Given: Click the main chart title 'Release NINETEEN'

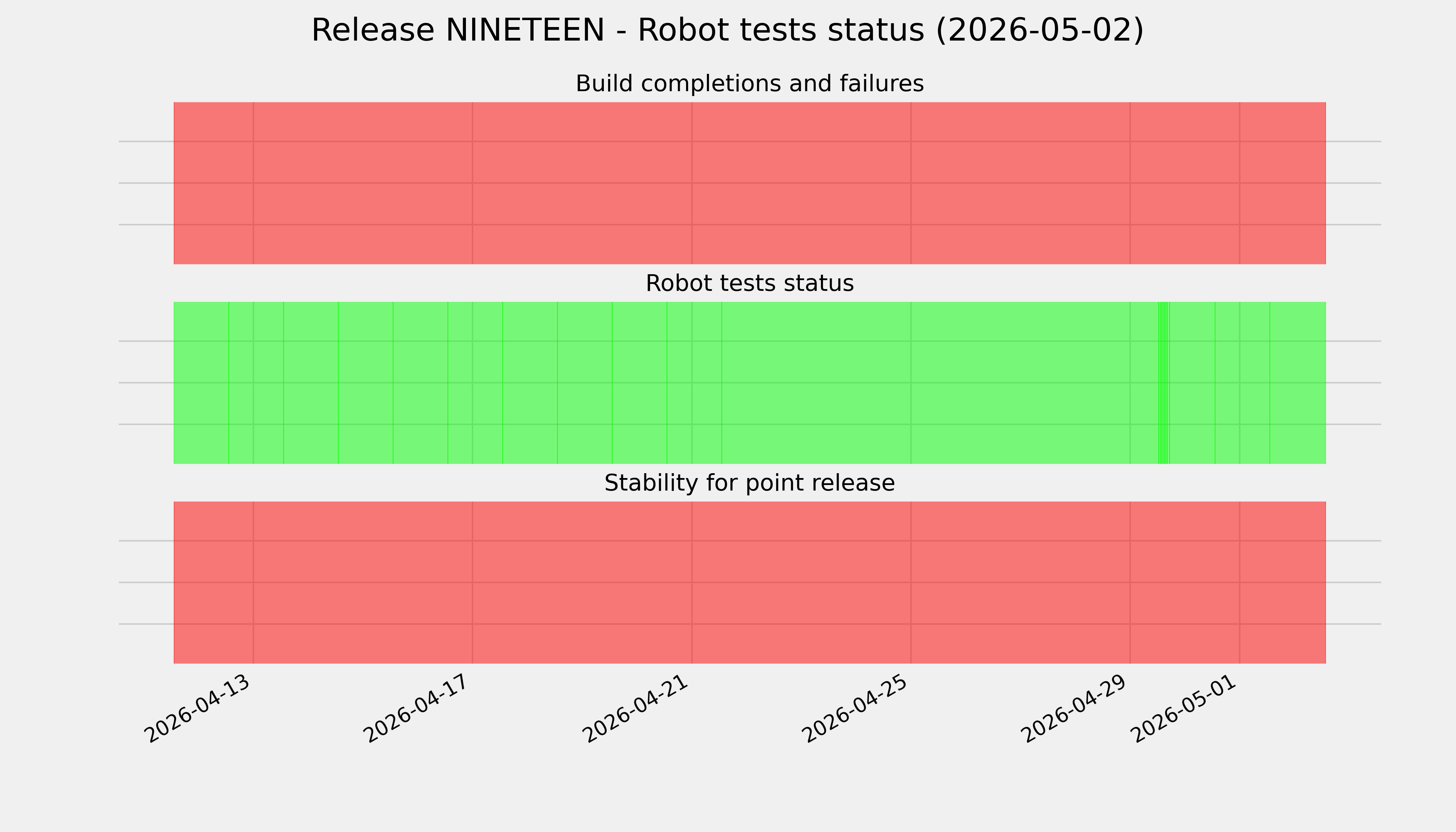Looking at the screenshot, I should pos(458,30).
